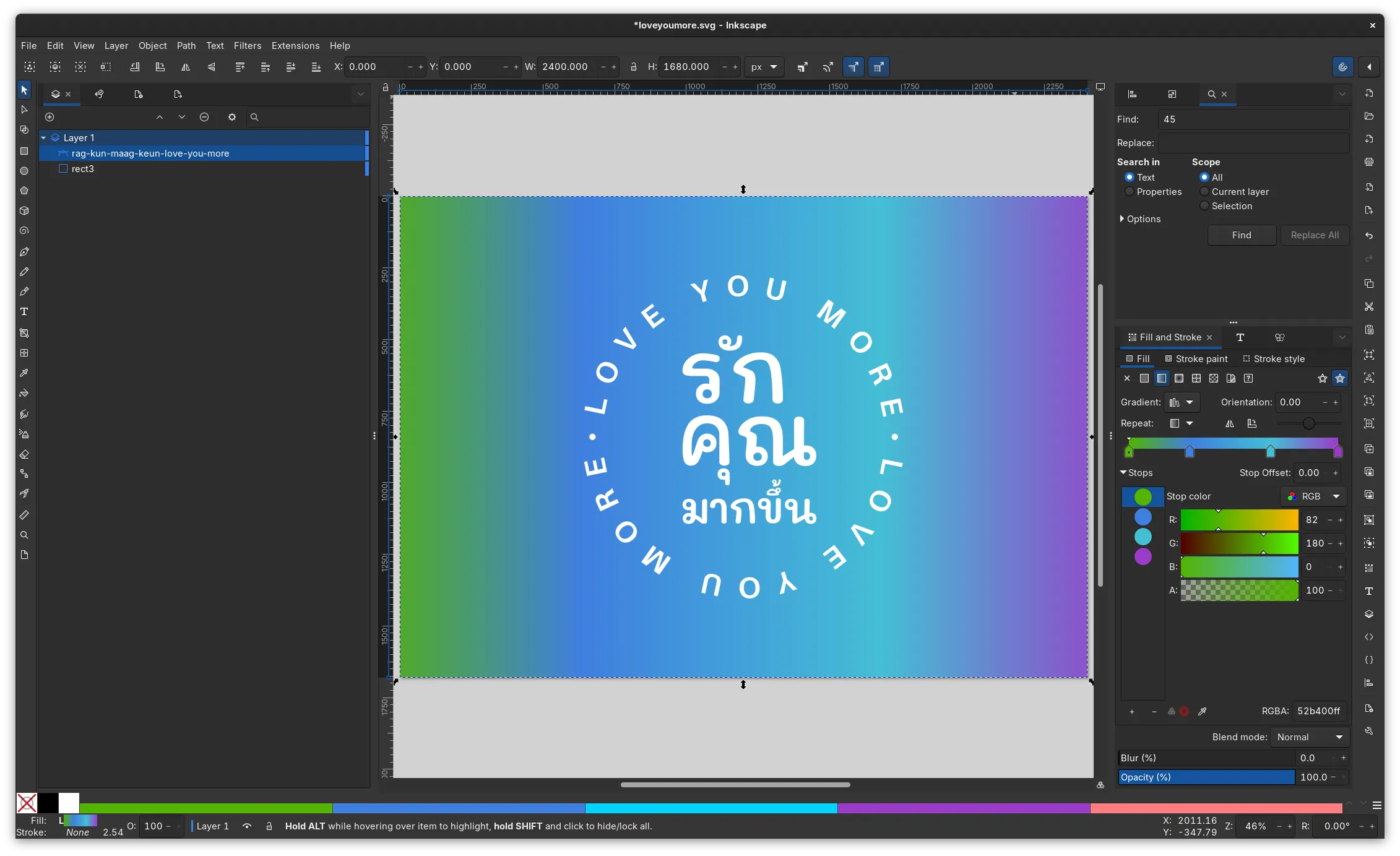This screenshot has width=1400, height=856.
Task: Click the flip horizontal icon in toolbar
Action: tap(186, 67)
